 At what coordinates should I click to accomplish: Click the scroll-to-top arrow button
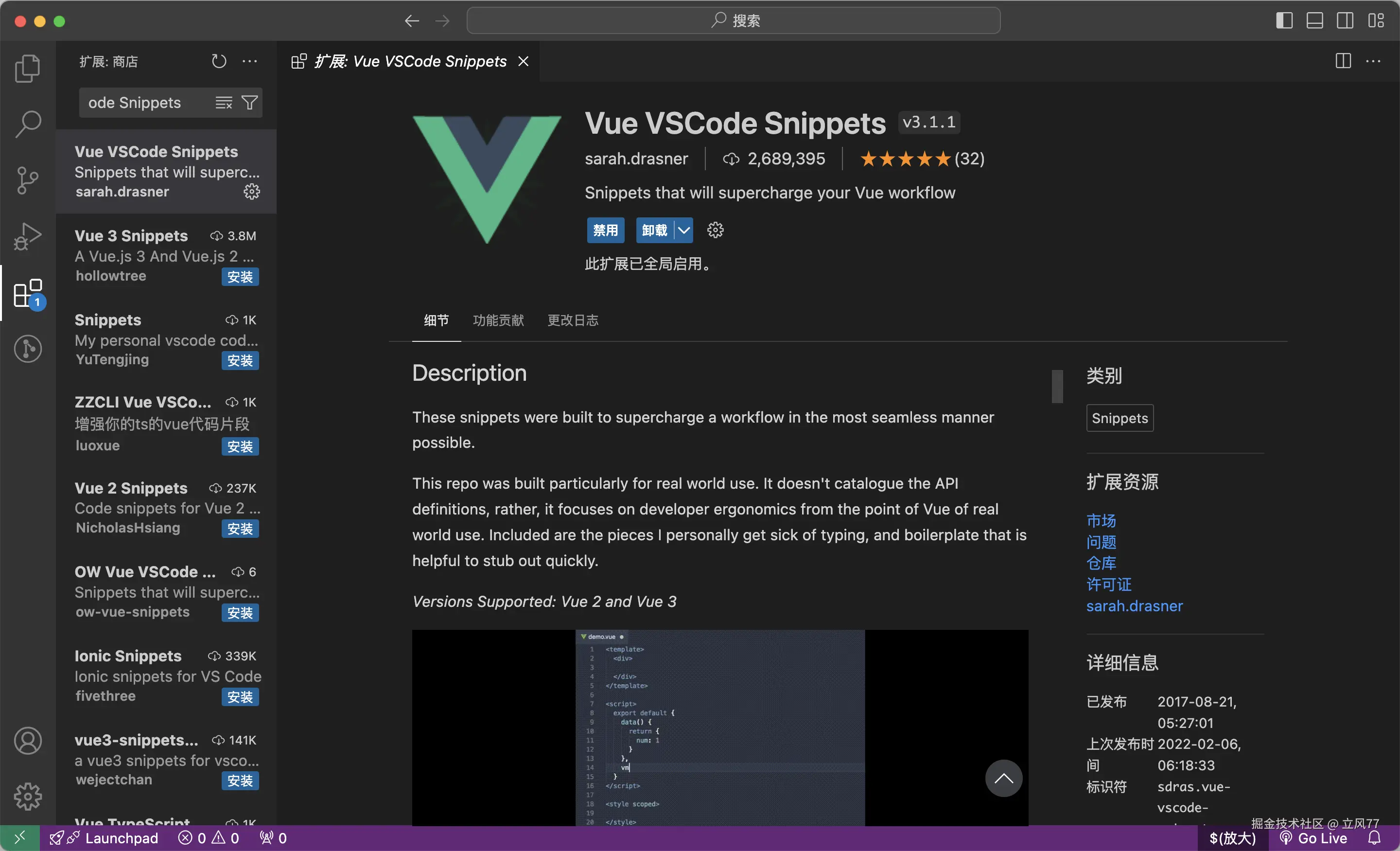[1003, 778]
